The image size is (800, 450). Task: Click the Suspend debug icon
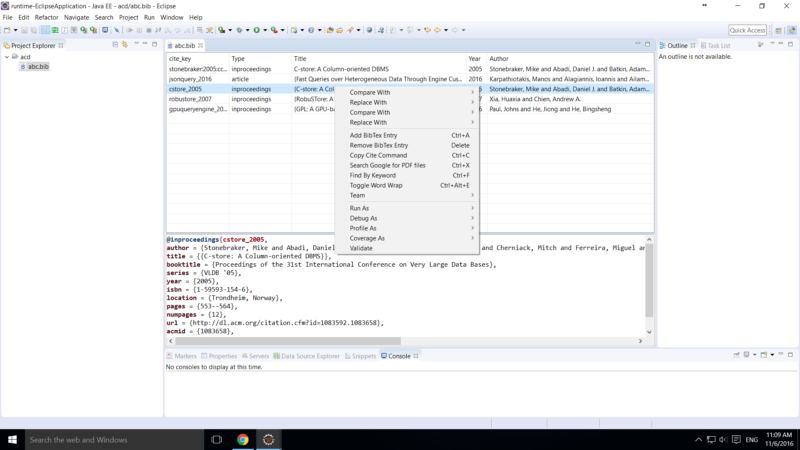pyautogui.click(x=139, y=30)
